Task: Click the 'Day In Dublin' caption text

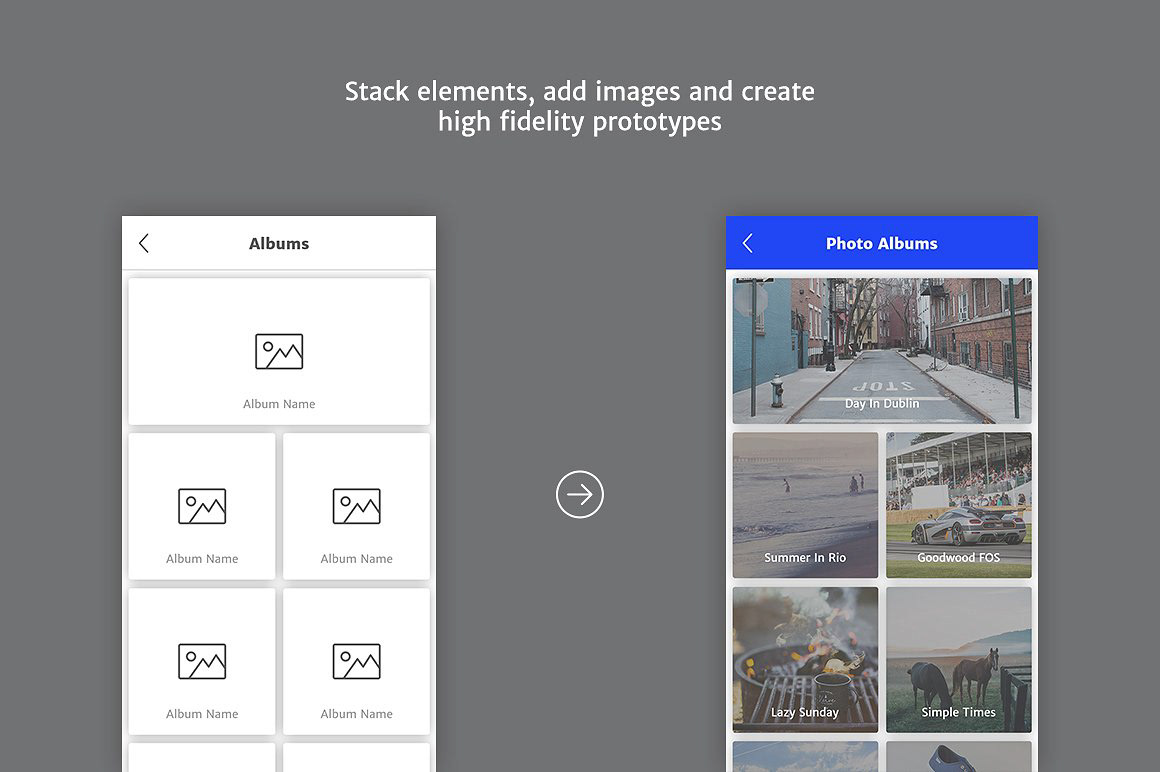Action: point(882,404)
